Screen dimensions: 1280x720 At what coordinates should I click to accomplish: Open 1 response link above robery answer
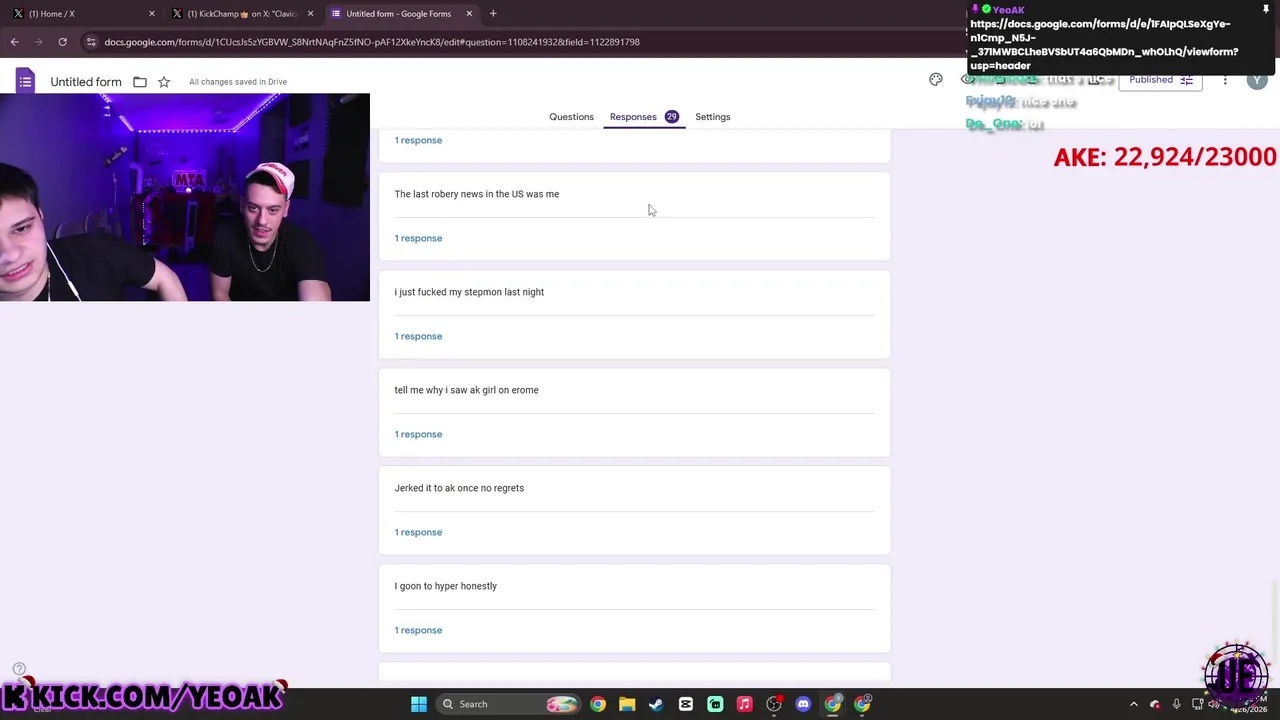(418, 140)
